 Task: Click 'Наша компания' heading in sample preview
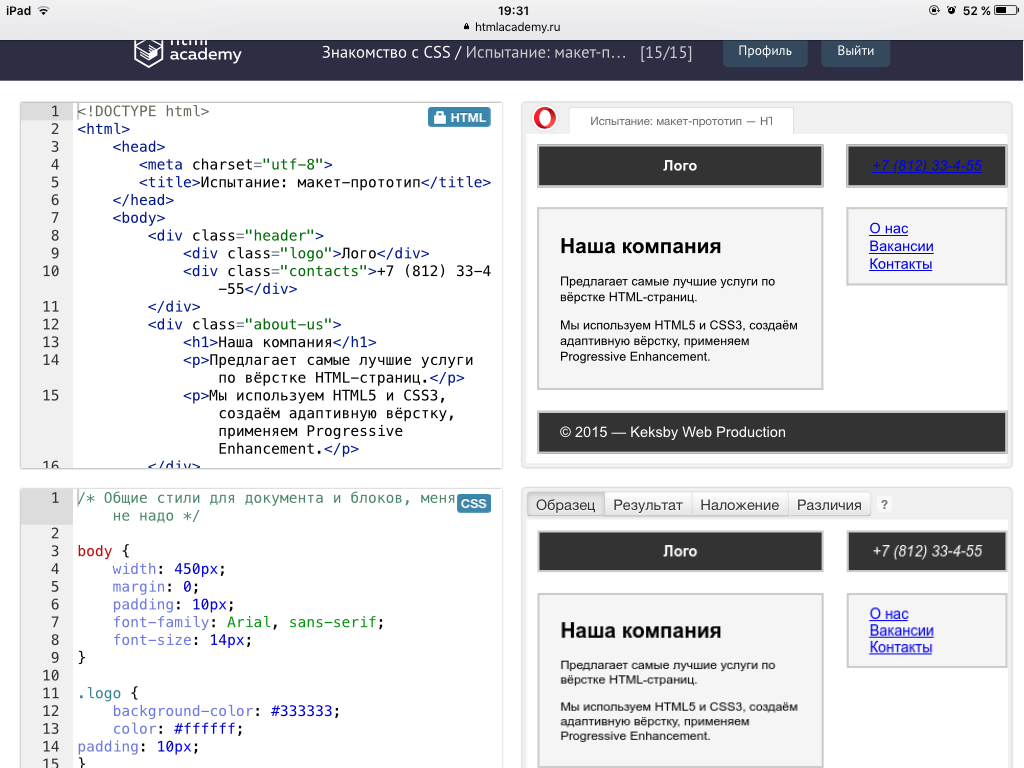pos(641,631)
